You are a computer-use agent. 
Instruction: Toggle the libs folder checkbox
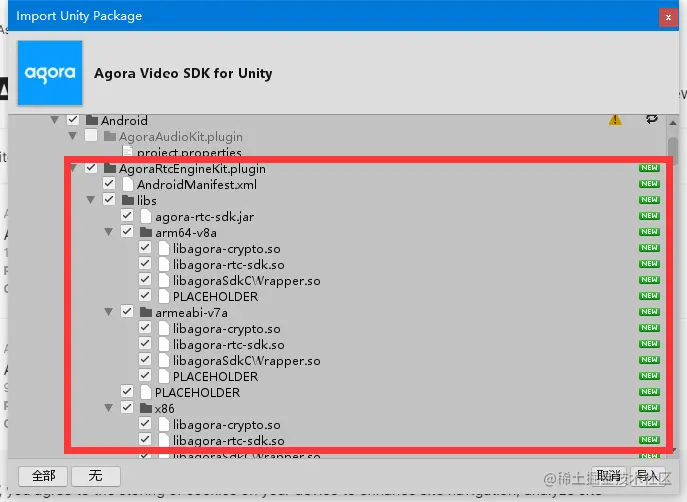[109, 199]
